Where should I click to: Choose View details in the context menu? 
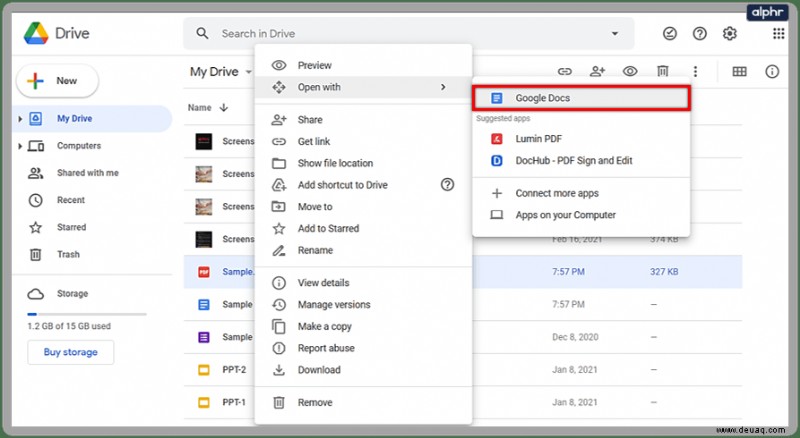(x=363, y=283)
